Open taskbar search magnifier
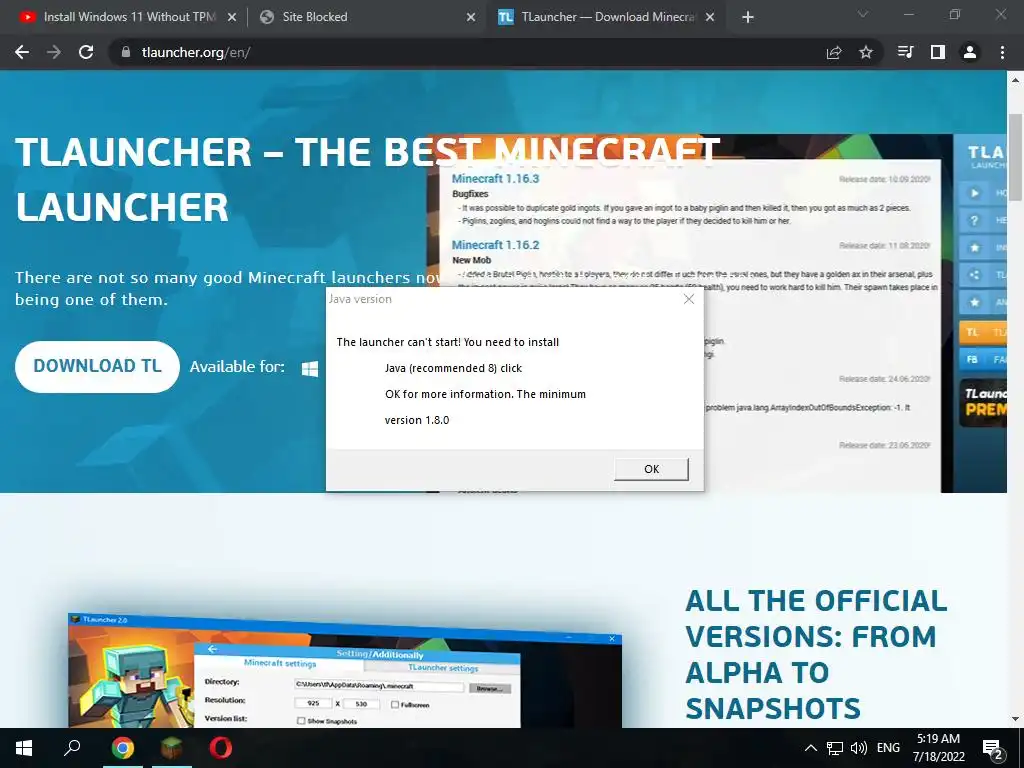 [x=72, y=748]
